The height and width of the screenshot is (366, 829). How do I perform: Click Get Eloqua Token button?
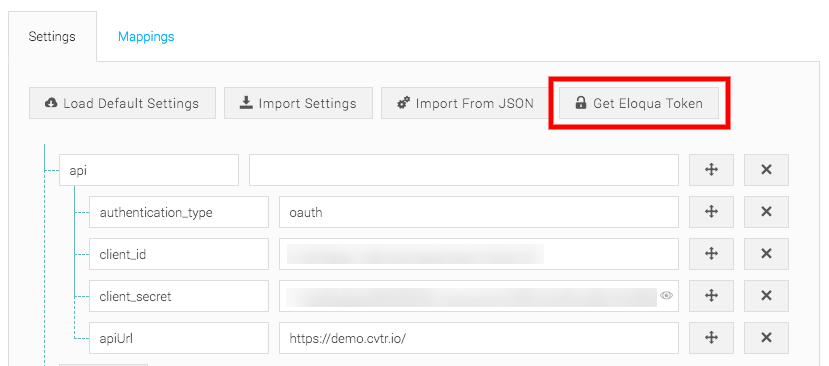click(639, 103)
